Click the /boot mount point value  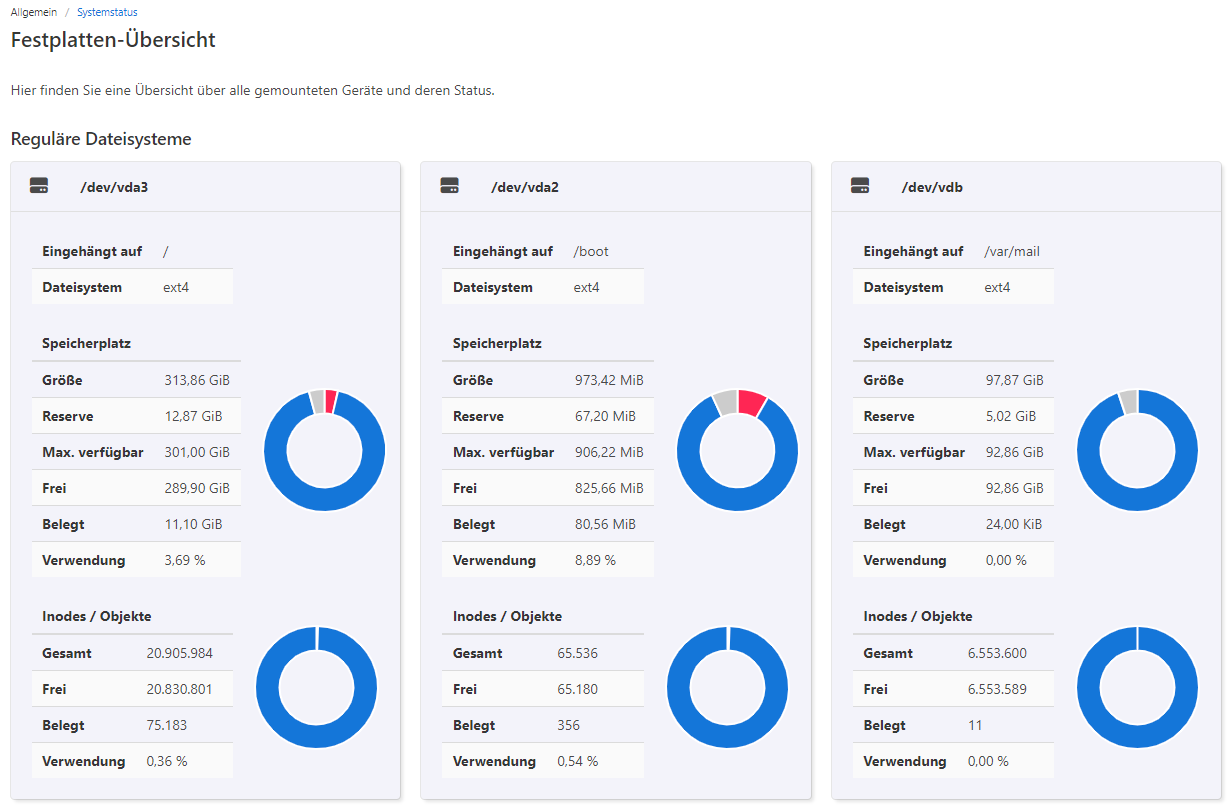(x=590, y=251)
